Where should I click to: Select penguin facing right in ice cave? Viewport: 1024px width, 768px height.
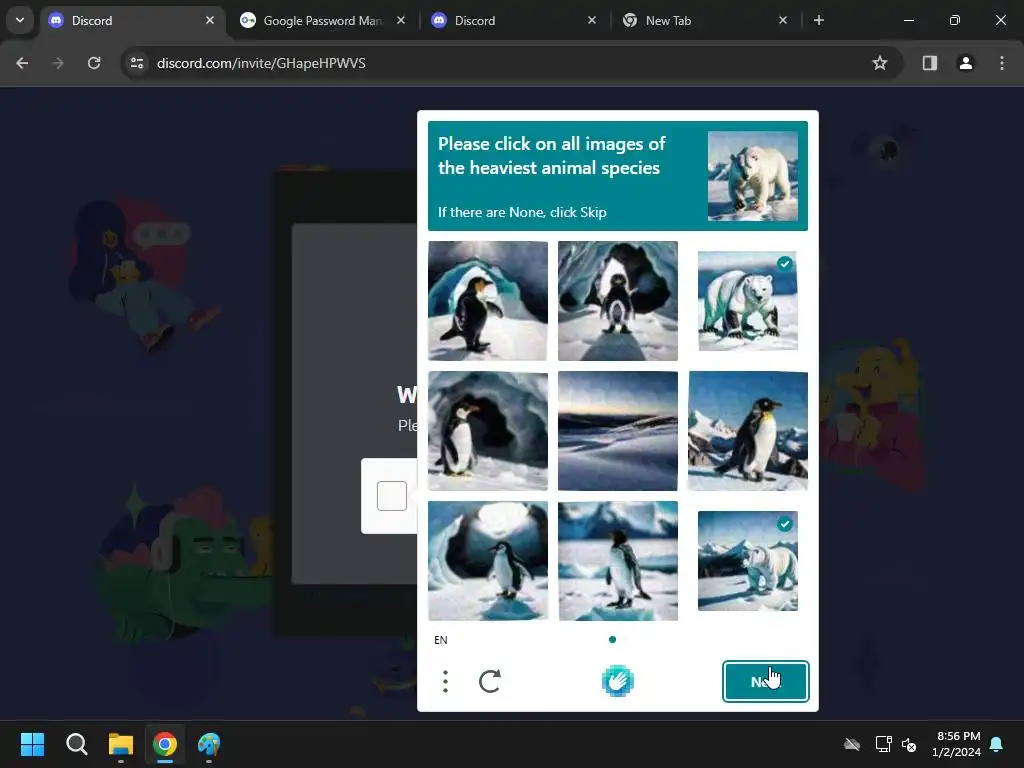[488, 300]
